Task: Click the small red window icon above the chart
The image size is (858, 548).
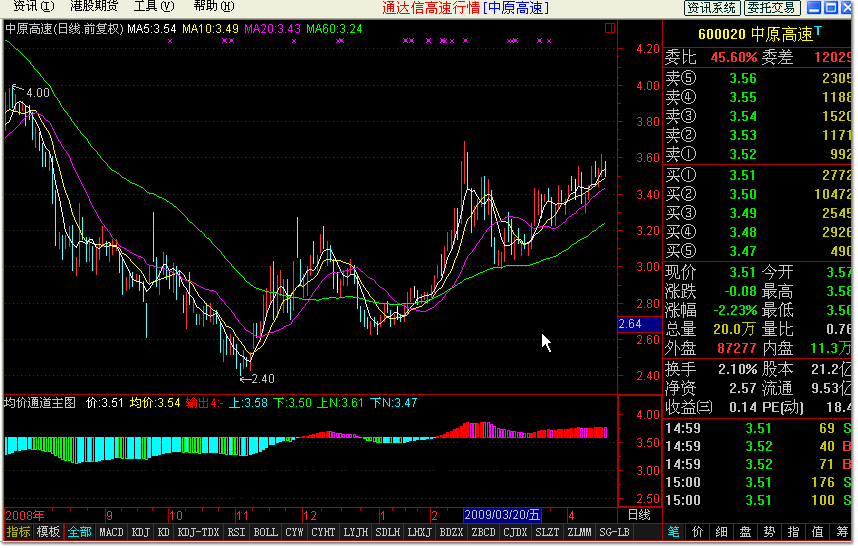Action: click(610, 28)
